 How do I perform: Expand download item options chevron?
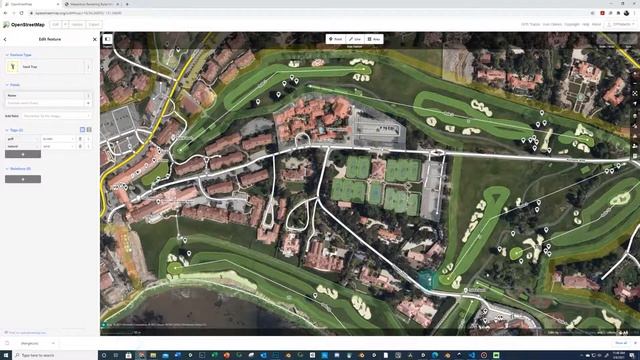tap(53, 344)
